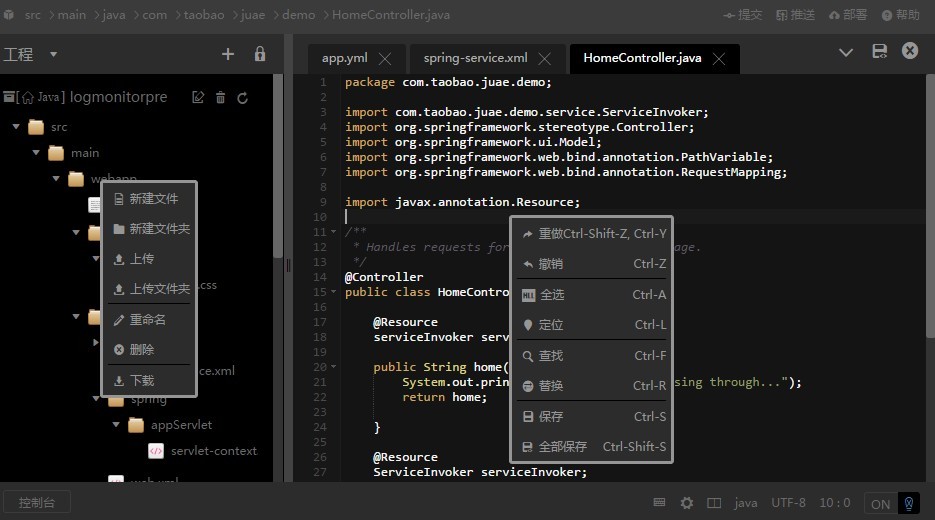Collapse the main folder arrow
This screenshot has width=935, height=520.
click(x=36, y=153)
